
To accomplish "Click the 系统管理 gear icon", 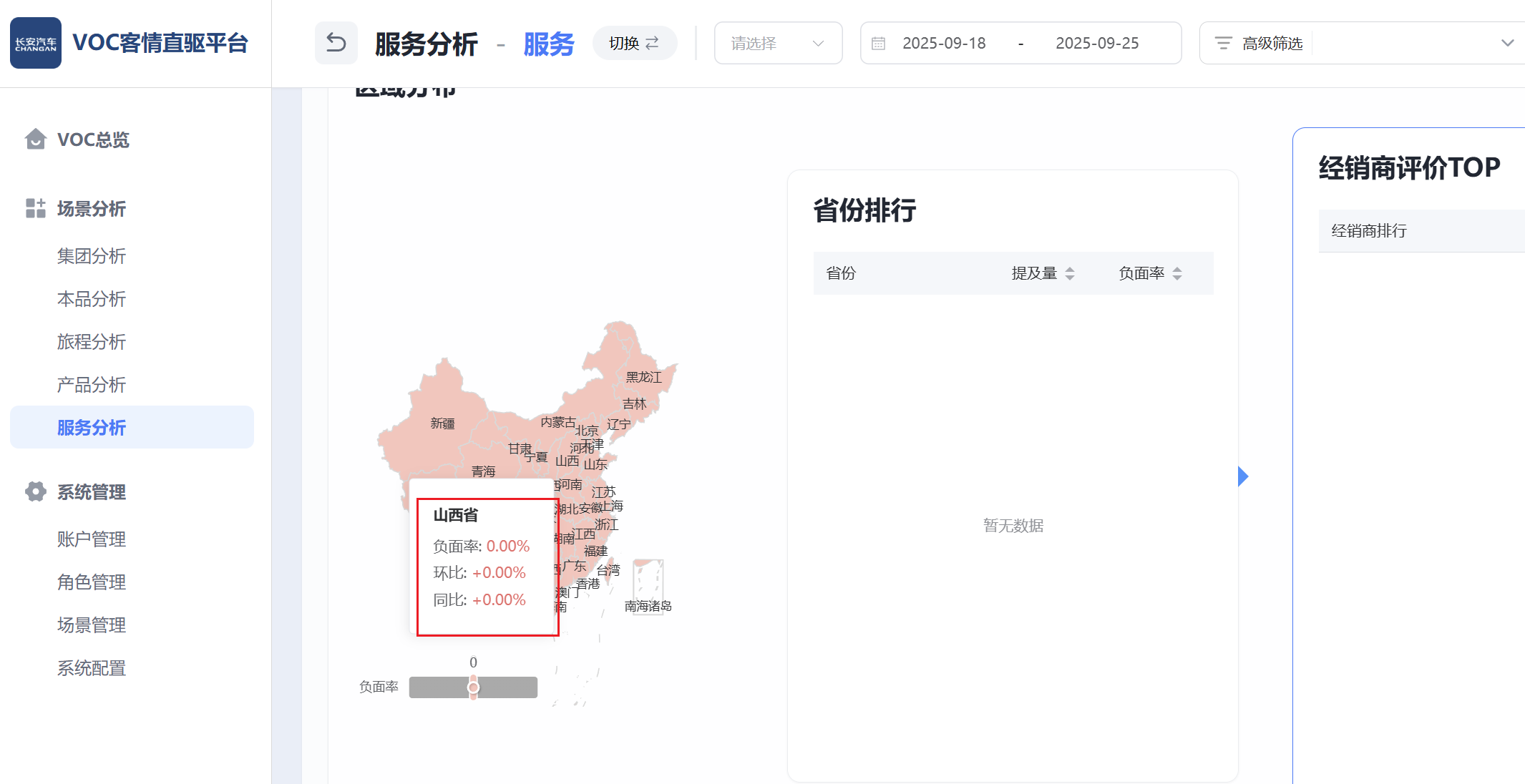I will 35,491.
